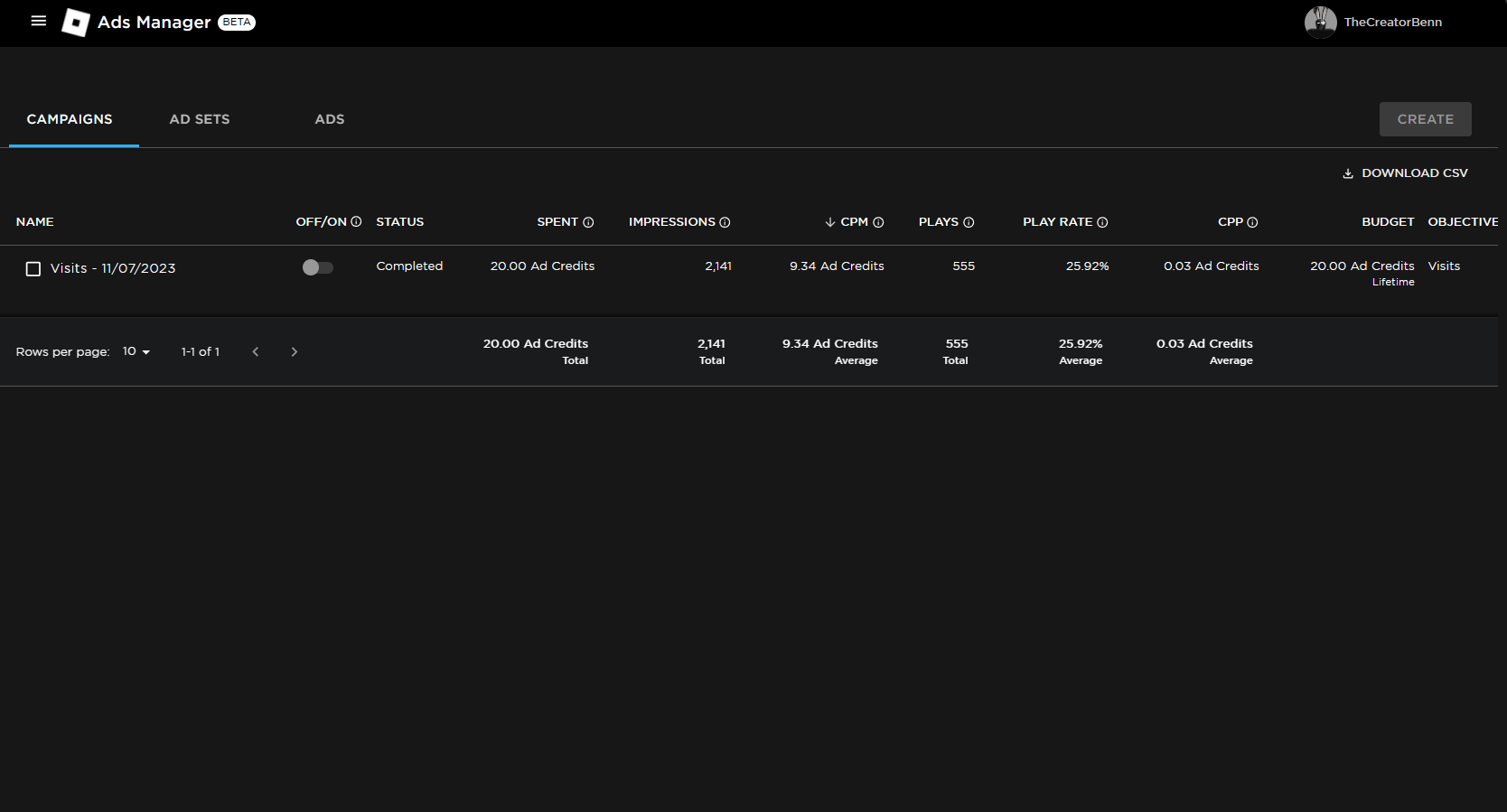Click the TheCreatorBenn username
1507x812 pixels.
click(x=1392, y=22)
